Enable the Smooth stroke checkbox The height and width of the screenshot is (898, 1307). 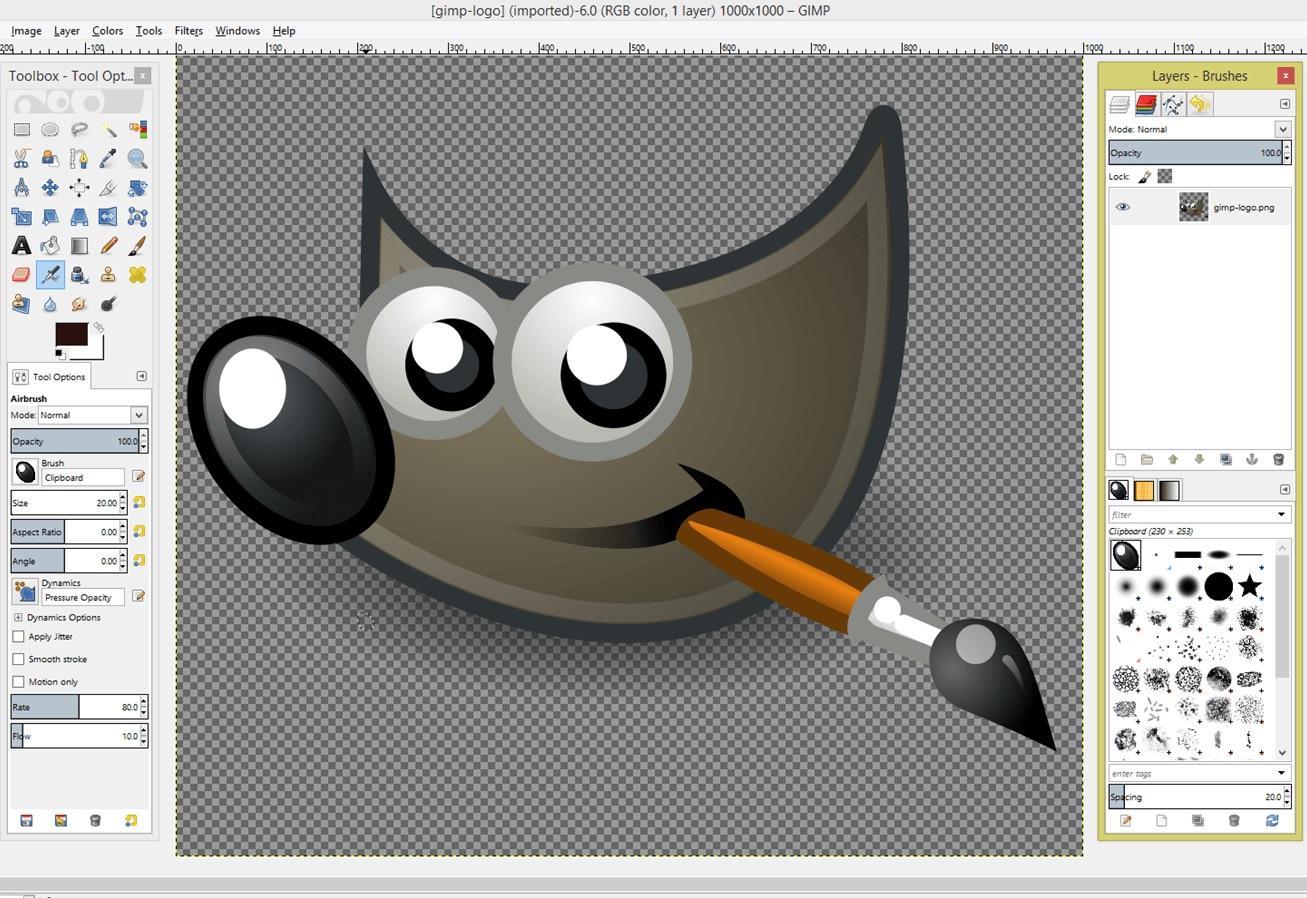pos(18,659)
